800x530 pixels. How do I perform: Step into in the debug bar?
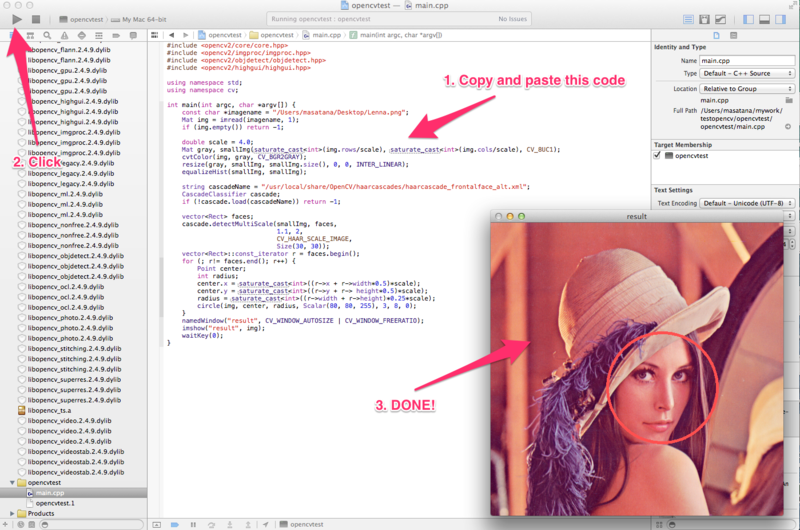[230, 524]
